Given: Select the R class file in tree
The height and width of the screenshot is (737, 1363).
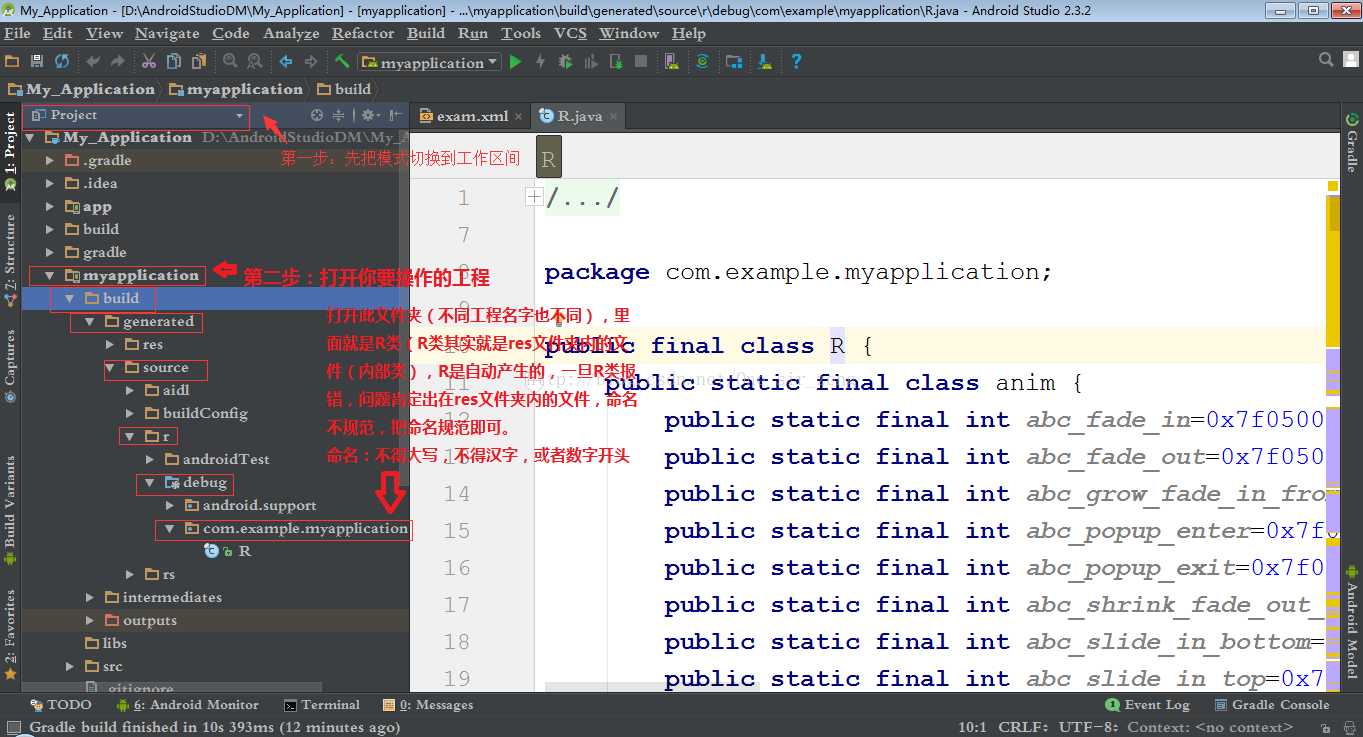Looking at the screenshot, I should pos(229,551).
